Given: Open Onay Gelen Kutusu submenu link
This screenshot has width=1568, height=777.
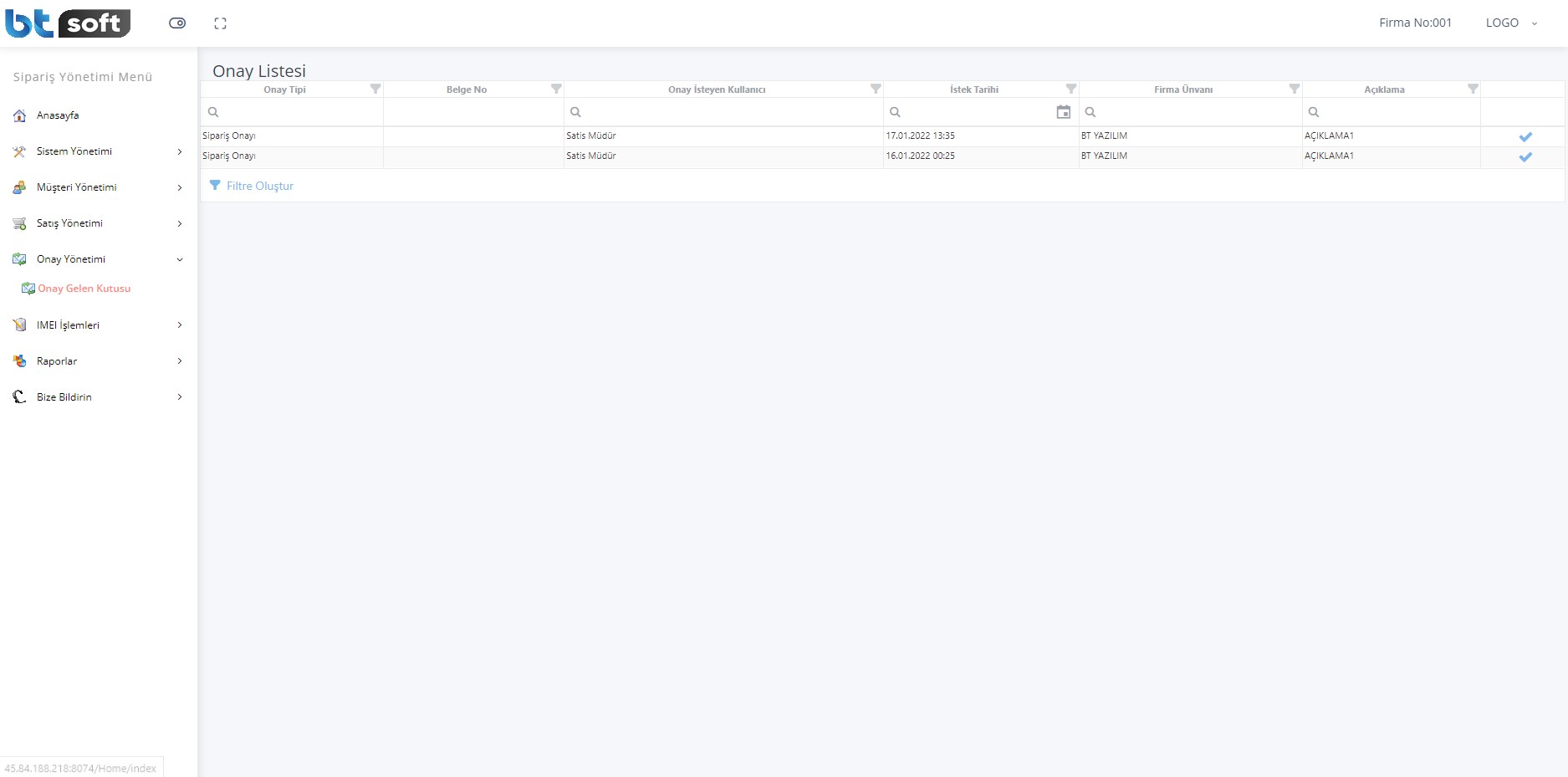Looking at the screenshot, I should [x=84, y=289].
